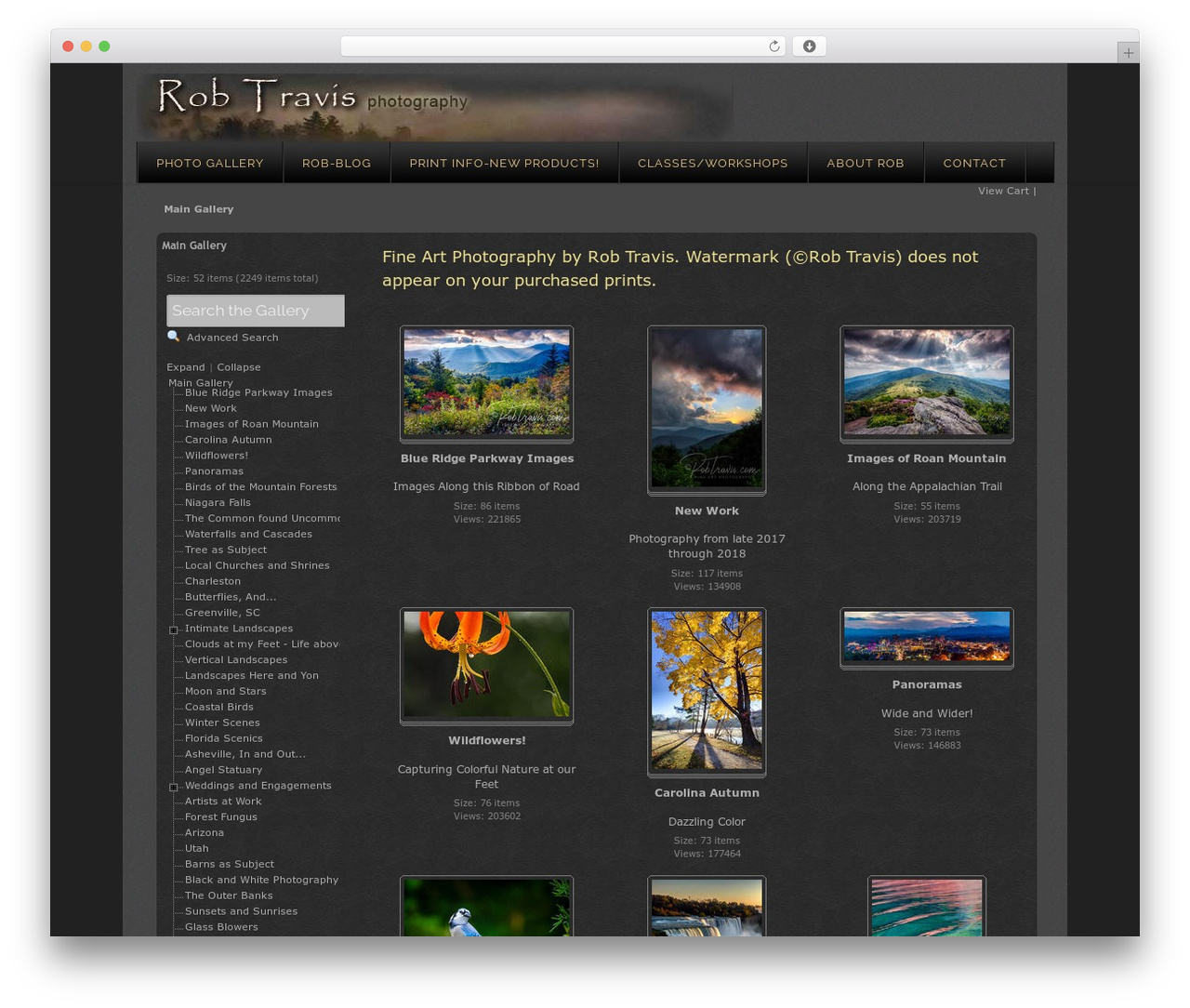Select Wildflowers! in sidebar tree

click(217, 456)
